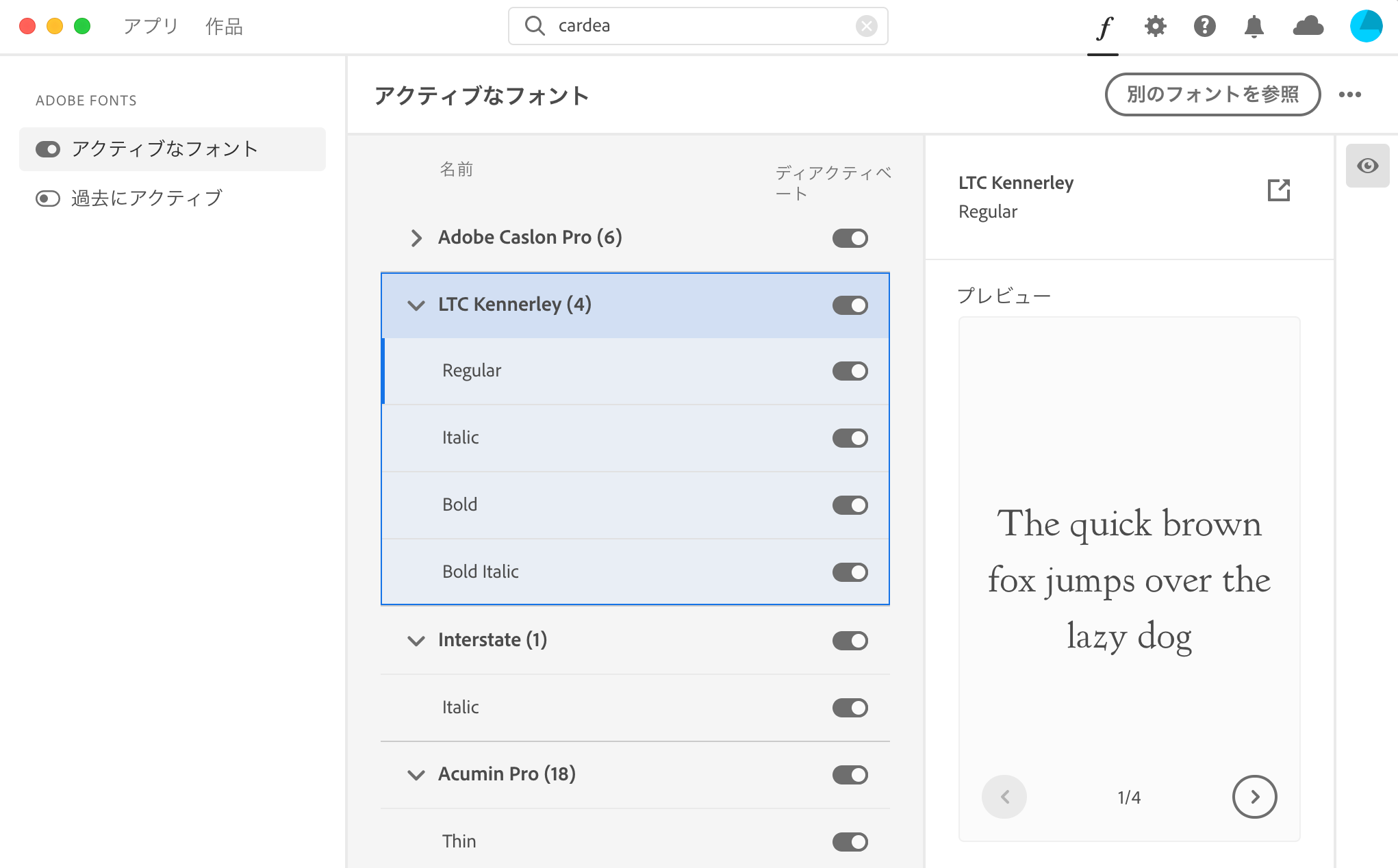The image size is (1398, 868).
Task: Toggle LTC Kennerley Bold off
Action: [x=850, y=505]
